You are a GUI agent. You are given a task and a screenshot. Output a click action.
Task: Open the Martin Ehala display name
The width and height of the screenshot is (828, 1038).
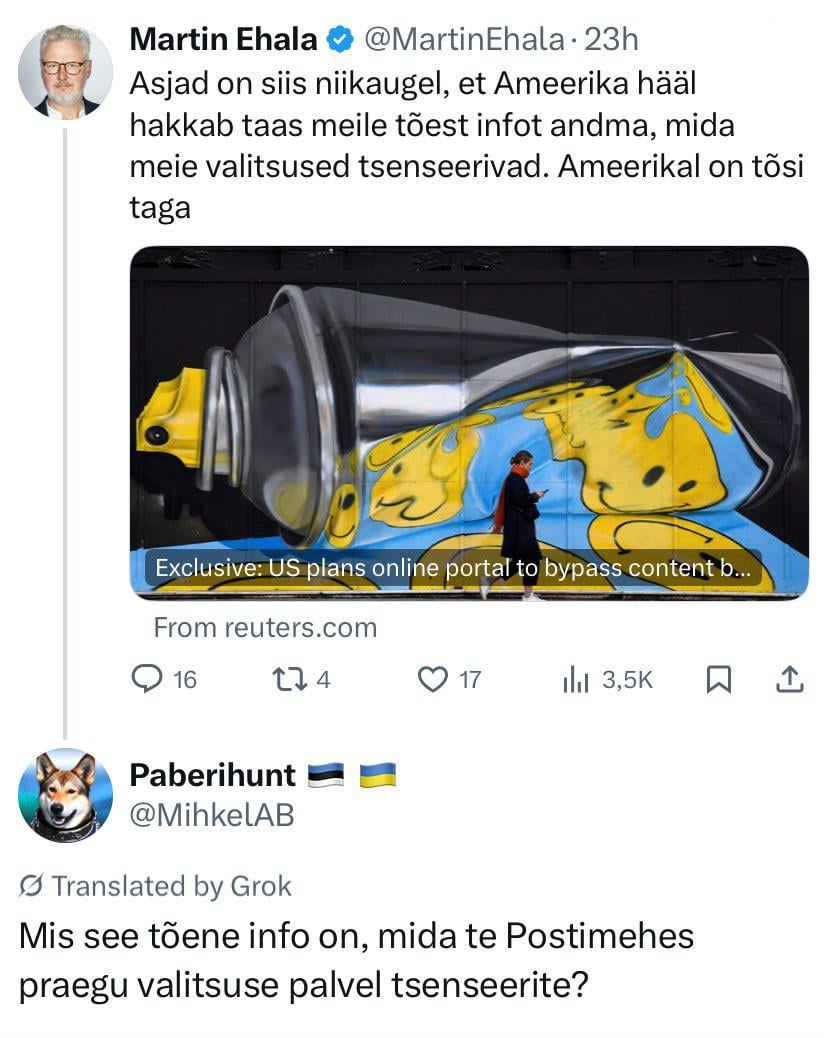tap(224, 40)
